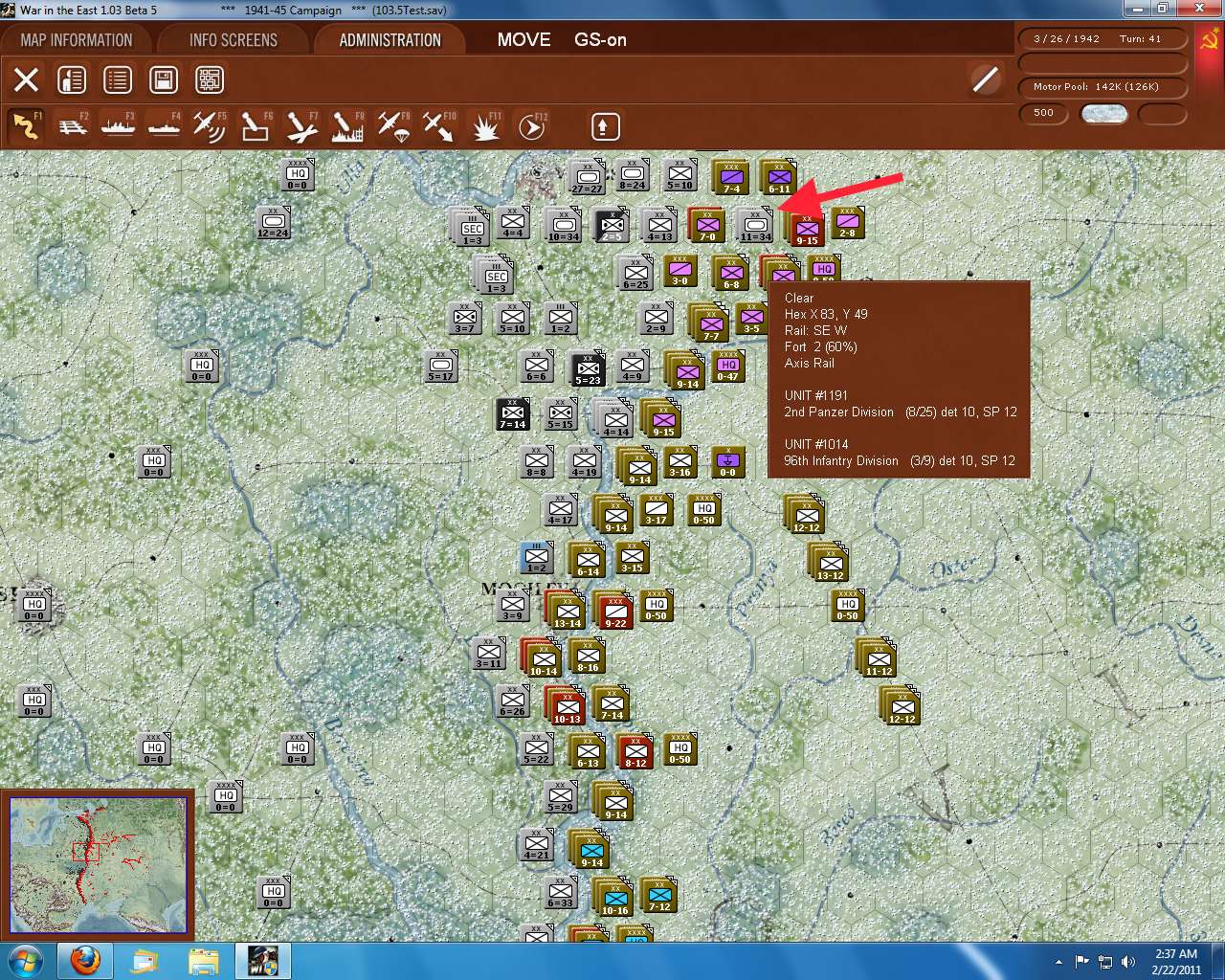Screen dimensions: 1225x980
Task: Select F8 bomb city mode icon
Action: pos(347,126)
